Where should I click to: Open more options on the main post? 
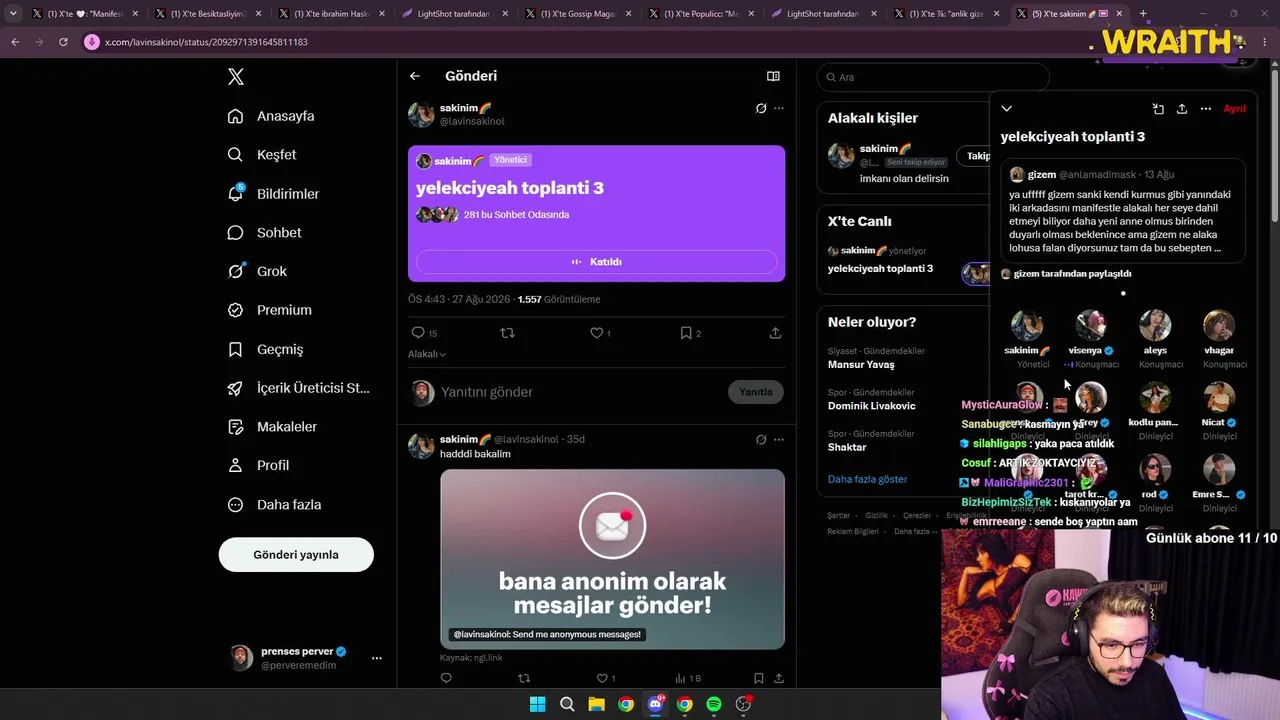[779, 108]
